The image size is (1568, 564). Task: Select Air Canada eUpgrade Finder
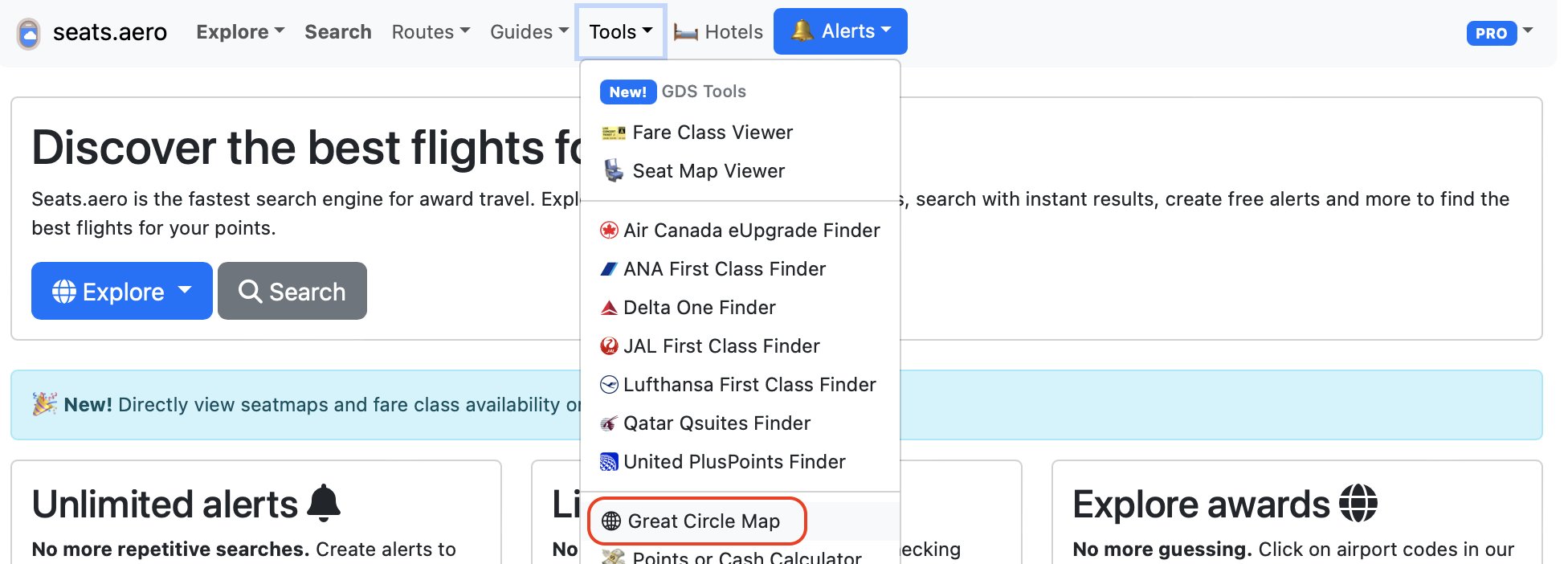point(740,231)
